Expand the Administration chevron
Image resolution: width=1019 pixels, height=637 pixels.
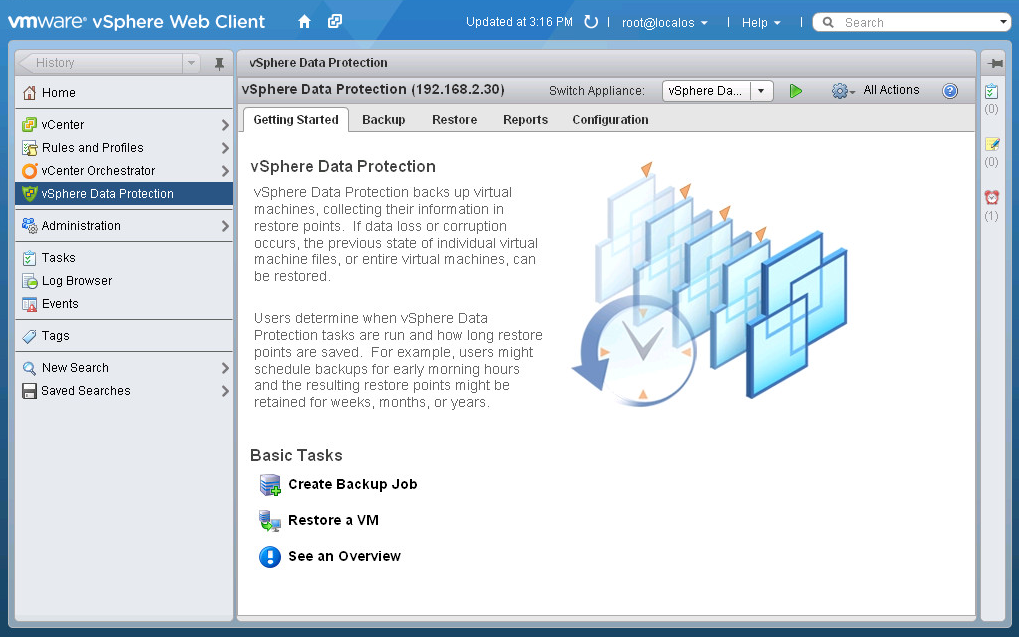click(x=225, y=226)
